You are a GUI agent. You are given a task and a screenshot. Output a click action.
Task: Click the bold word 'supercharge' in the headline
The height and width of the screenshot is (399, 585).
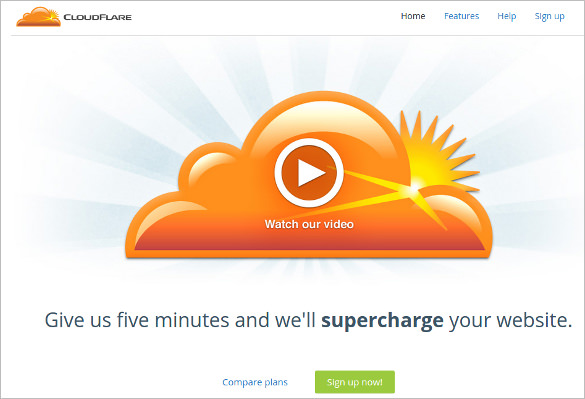[382, 321]
